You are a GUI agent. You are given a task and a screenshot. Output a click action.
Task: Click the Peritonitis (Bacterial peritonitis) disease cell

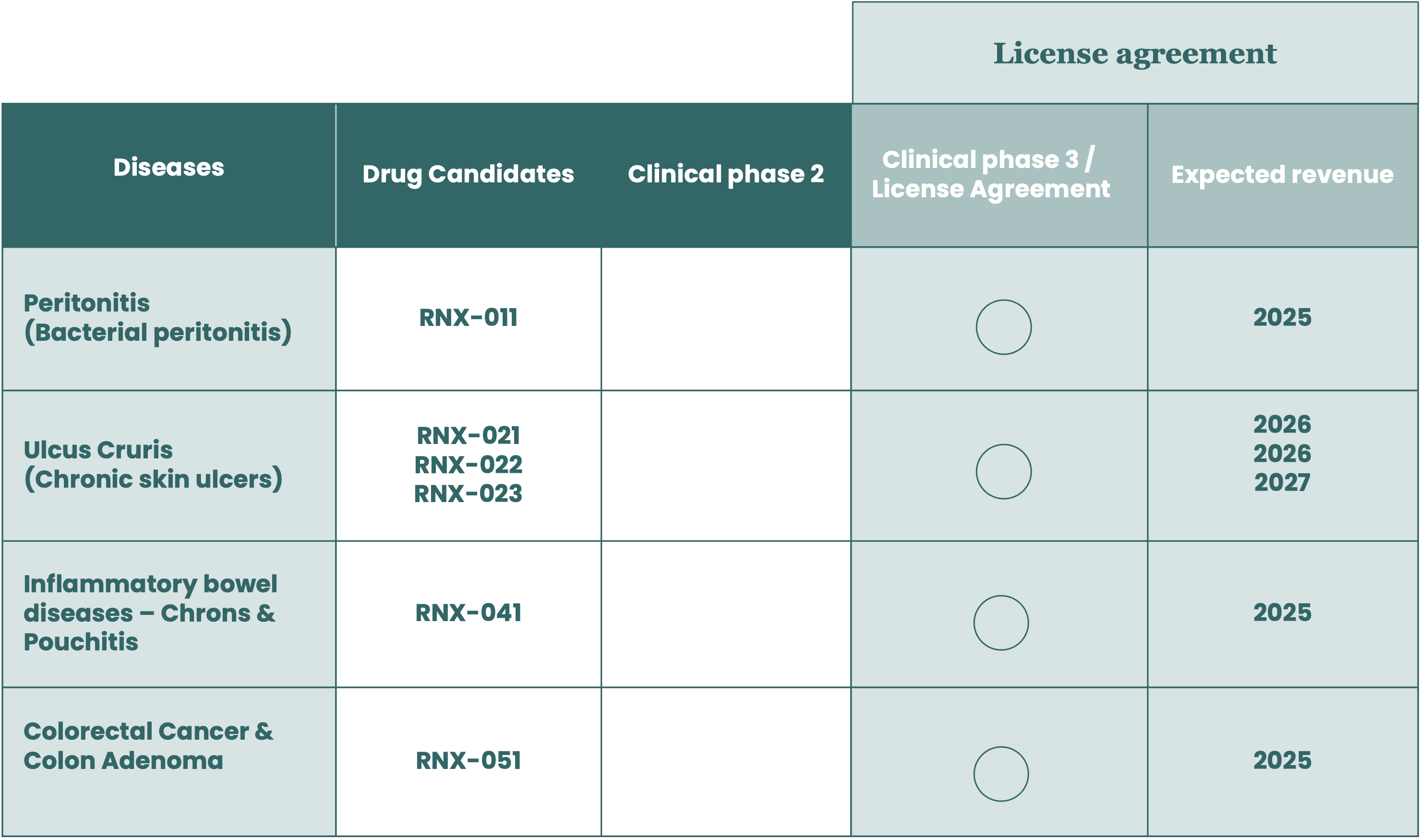pyautogui.click(x=169, y=319)
